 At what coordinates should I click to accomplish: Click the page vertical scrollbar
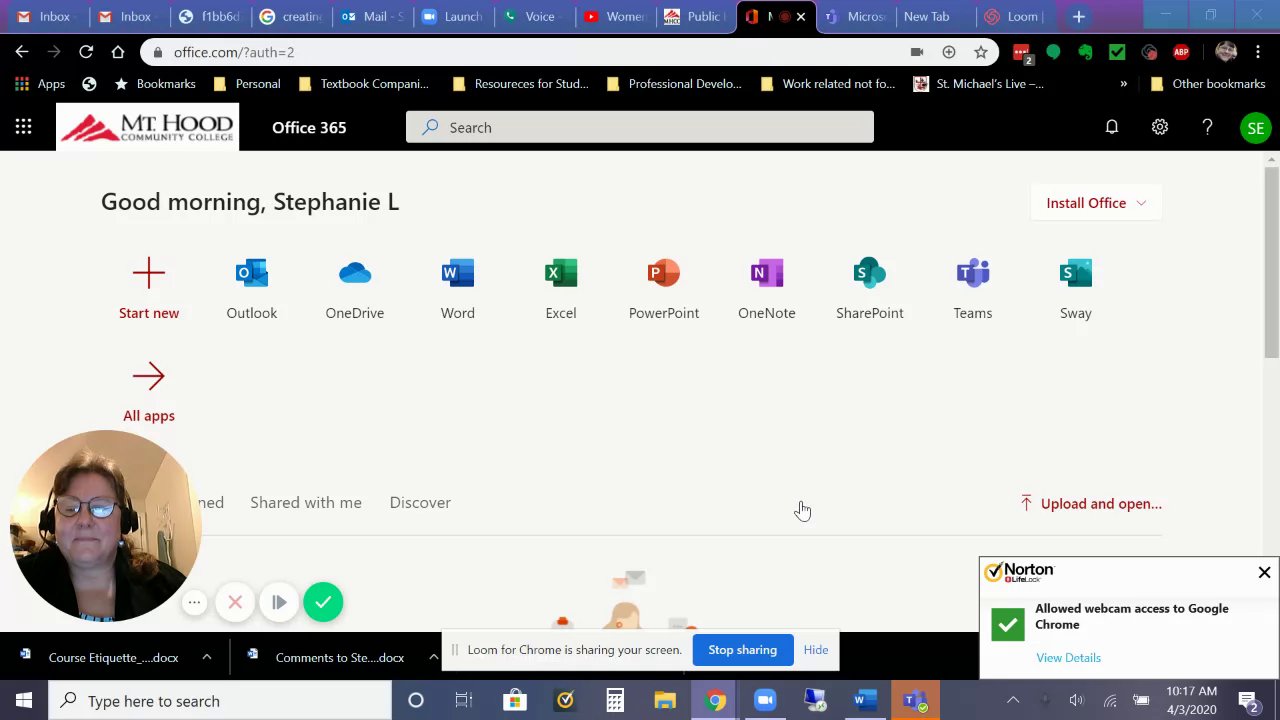point(1272,263)
